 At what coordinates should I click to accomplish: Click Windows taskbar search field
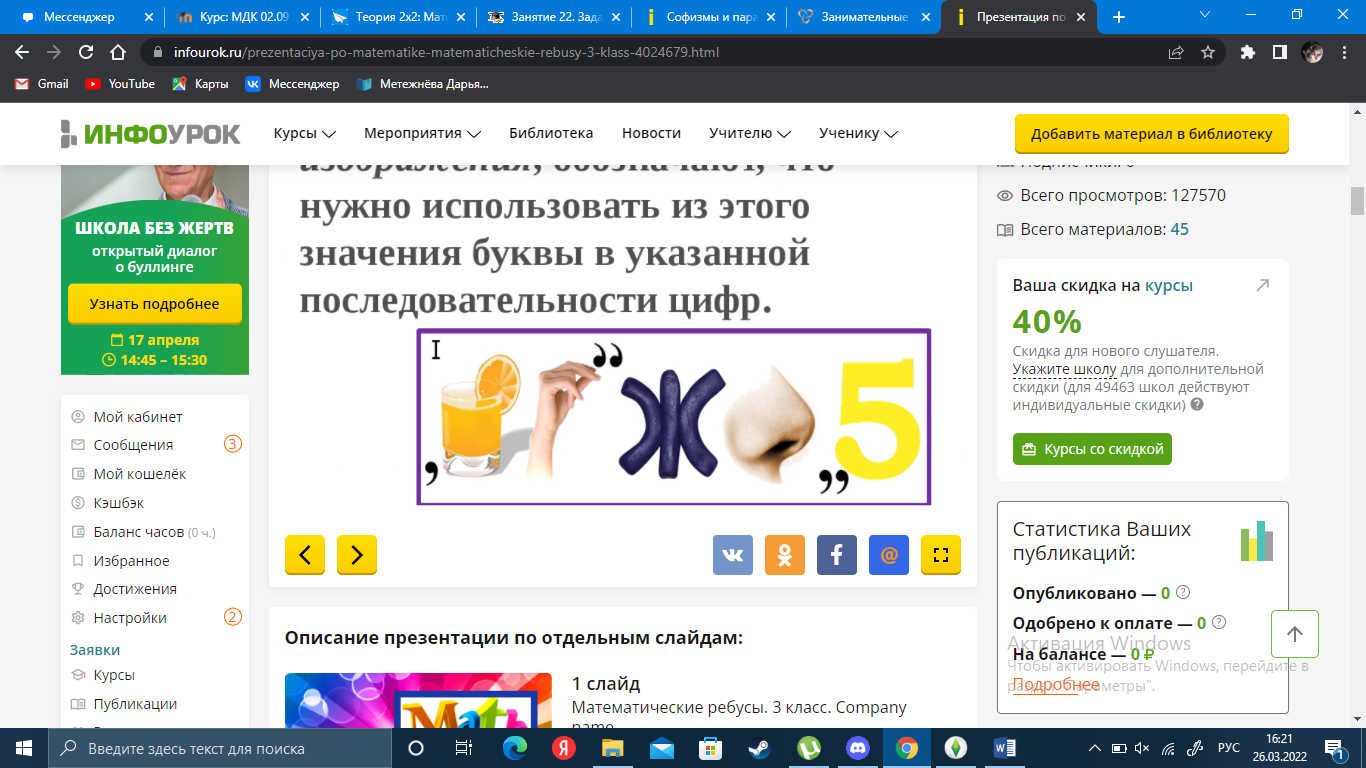point(219,748)
